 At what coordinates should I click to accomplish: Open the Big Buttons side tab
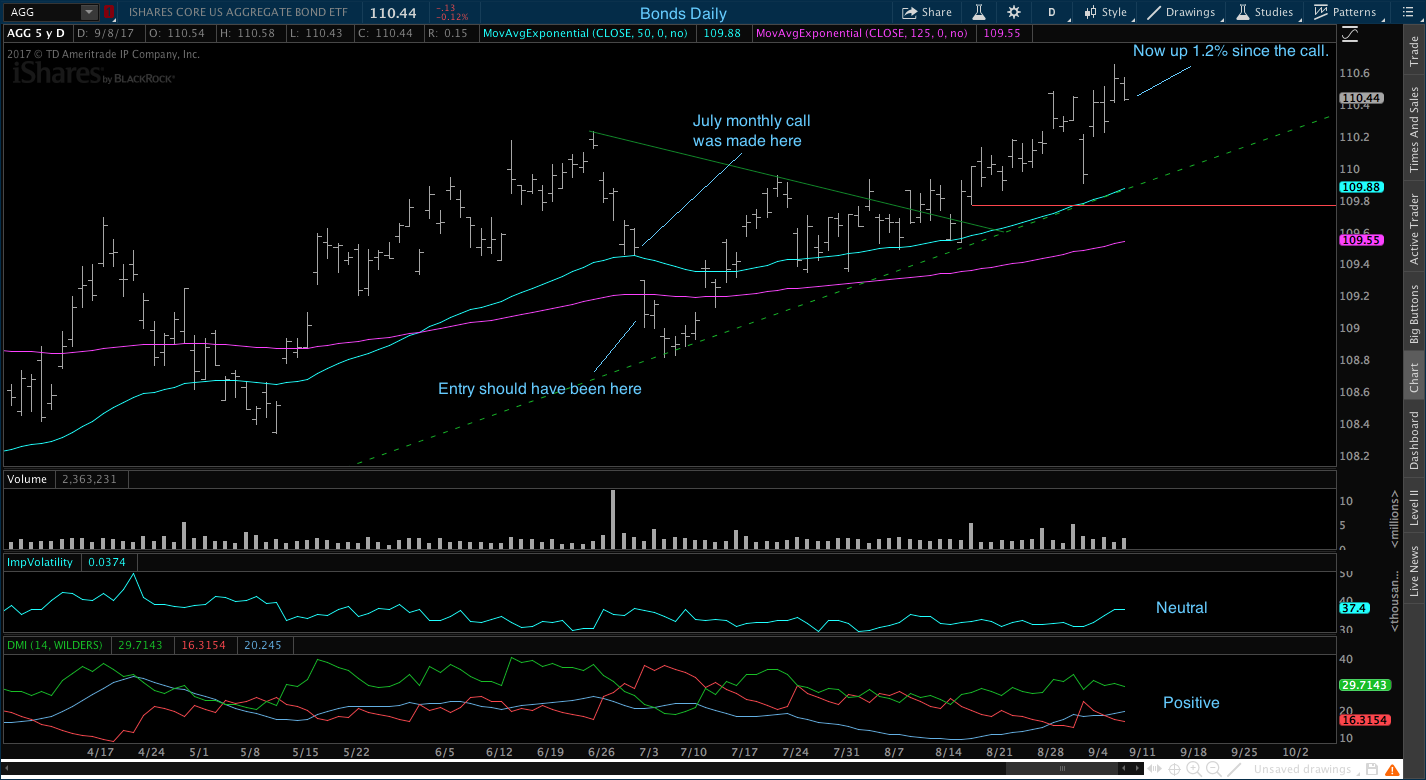point(1414,314)
